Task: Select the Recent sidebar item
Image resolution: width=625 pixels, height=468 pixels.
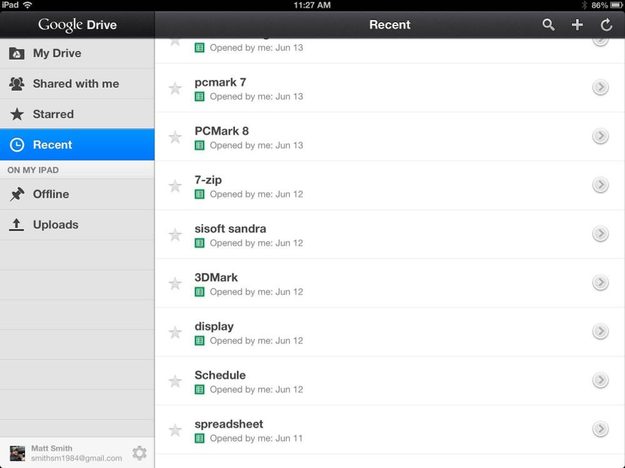Action: pyautogui.click(x=77, y=144)
